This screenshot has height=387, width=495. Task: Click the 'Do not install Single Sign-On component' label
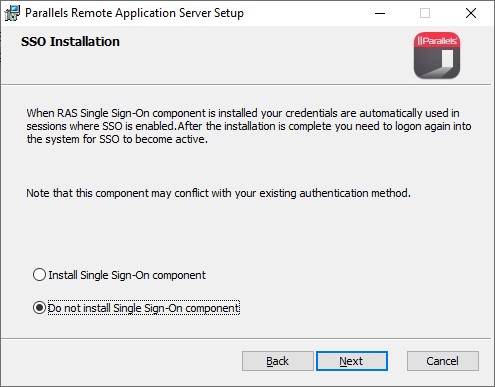[144, 308]
